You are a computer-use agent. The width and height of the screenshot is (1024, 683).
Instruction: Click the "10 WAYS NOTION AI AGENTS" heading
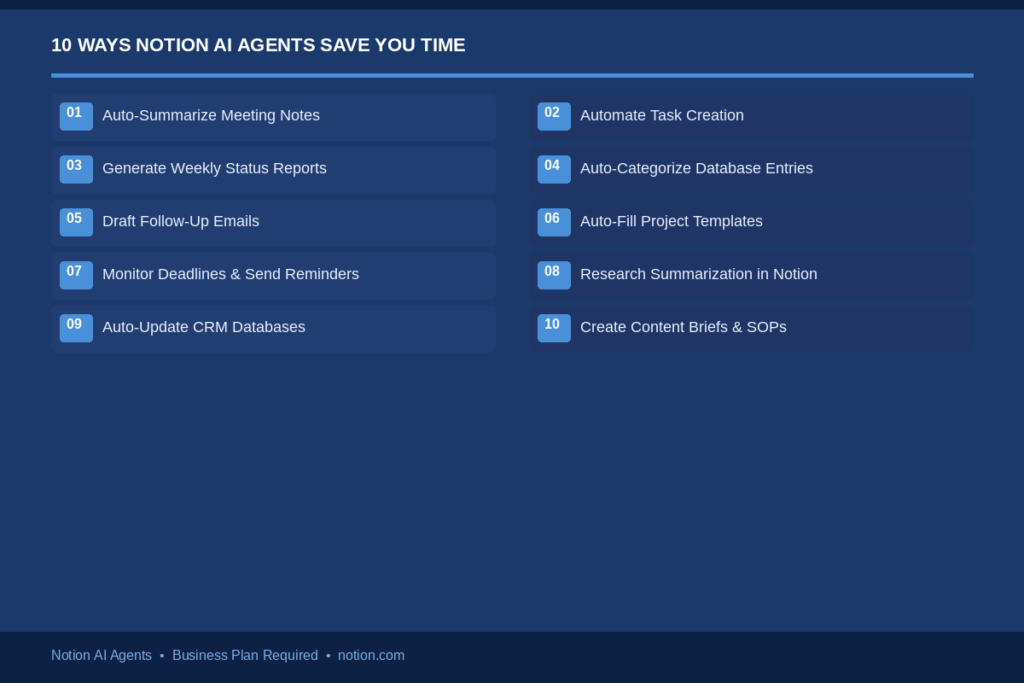pos(258,45)
